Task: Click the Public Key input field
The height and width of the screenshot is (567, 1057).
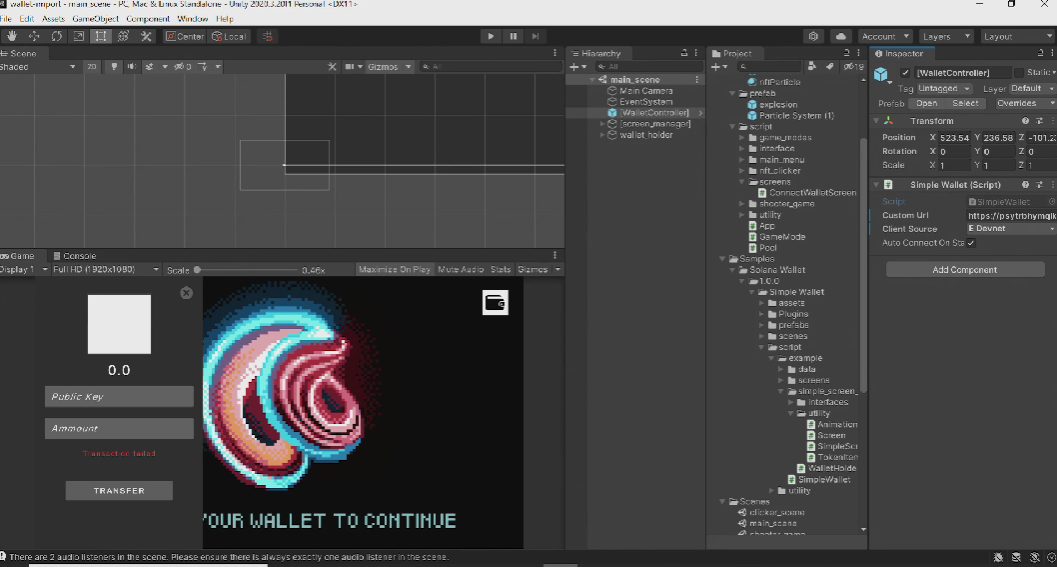Action: (x=119, y=397)
